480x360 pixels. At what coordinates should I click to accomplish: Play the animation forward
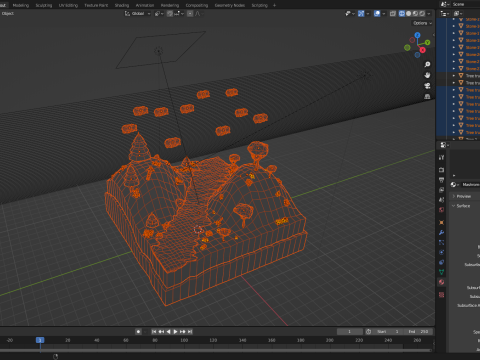click(x=175, y=332)
